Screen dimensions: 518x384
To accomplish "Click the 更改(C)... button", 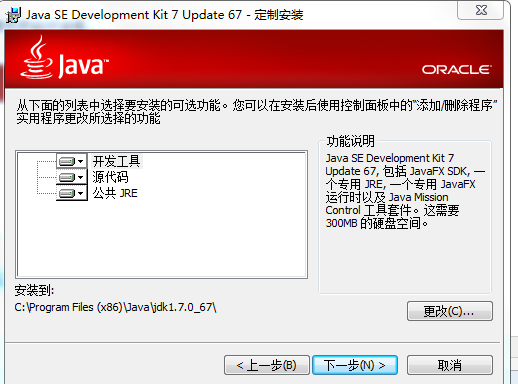I will tap(450, 311).
